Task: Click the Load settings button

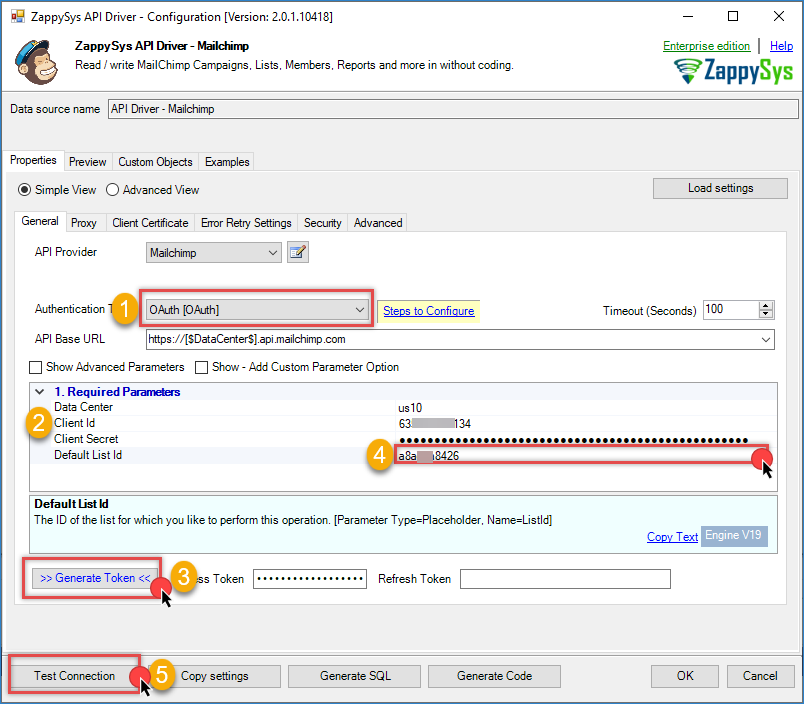Action: (x=720, y=188)
